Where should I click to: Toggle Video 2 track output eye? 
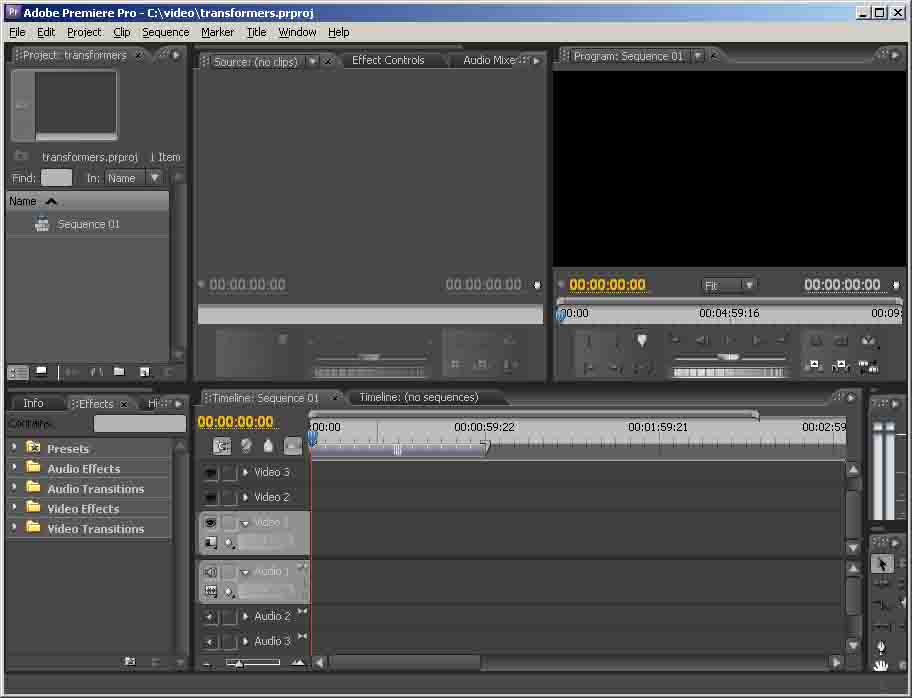tap(211, 497)
